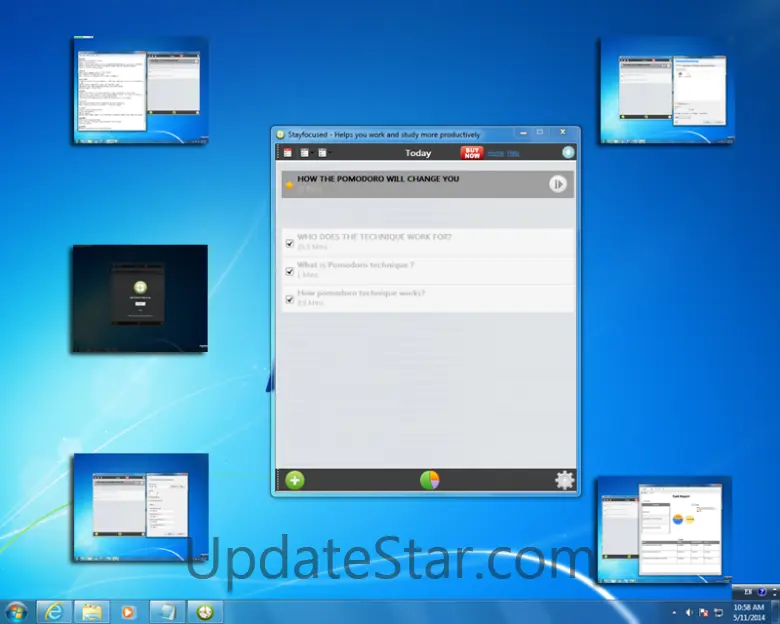Viewport: 780px width, 624px height.
Task: Select How pomodoro technique works? task text
Action: pyautogui.click(x=361, y=293)
